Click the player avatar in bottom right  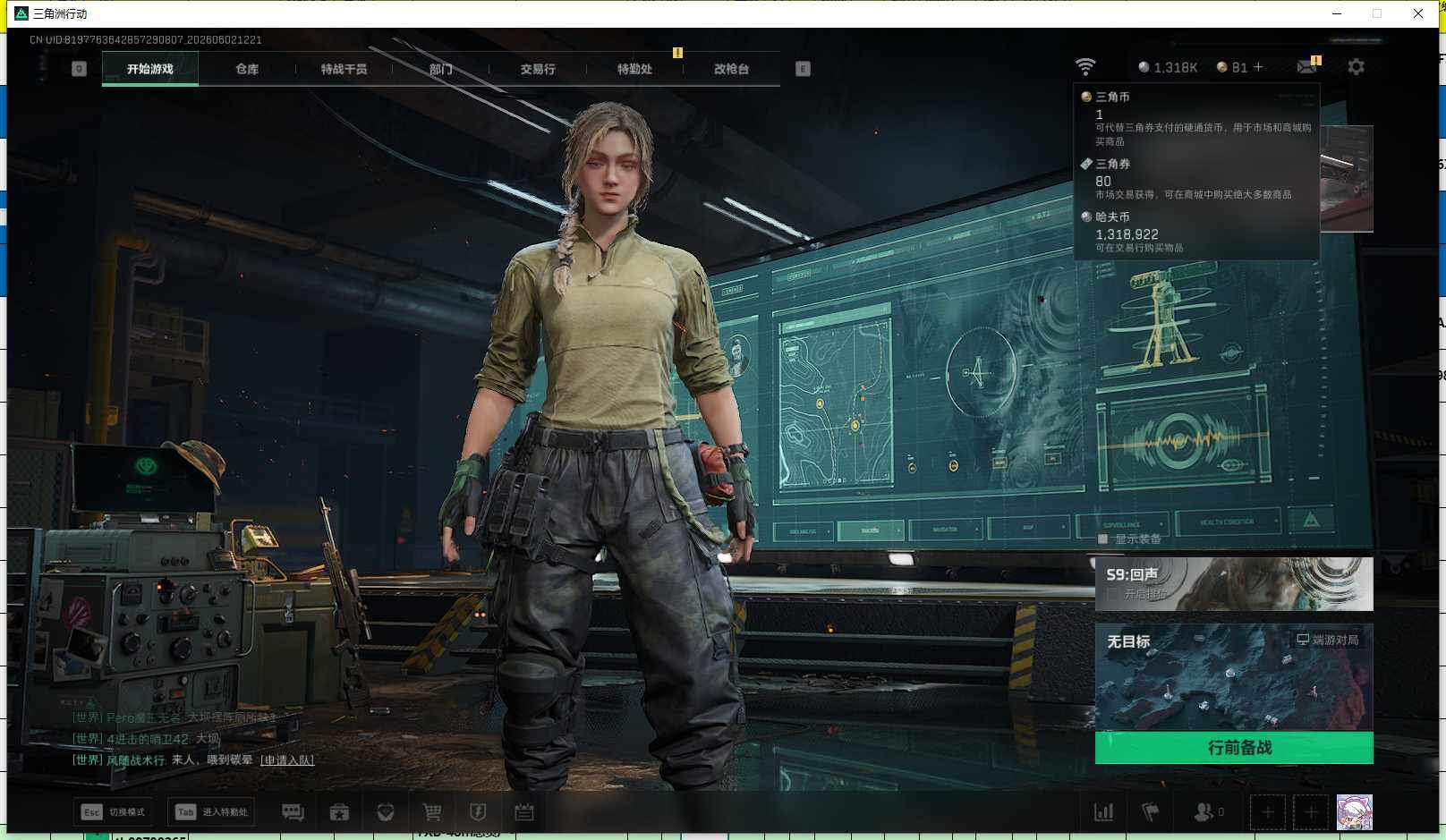(x=1354, y=812)
